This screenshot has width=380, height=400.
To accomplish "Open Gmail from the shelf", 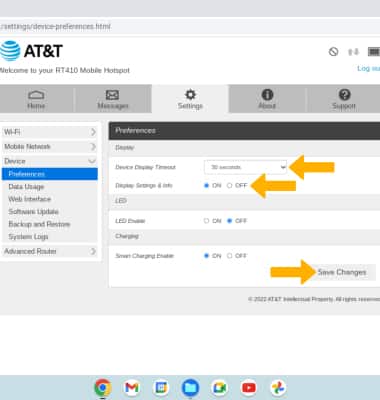I will 132,388.
